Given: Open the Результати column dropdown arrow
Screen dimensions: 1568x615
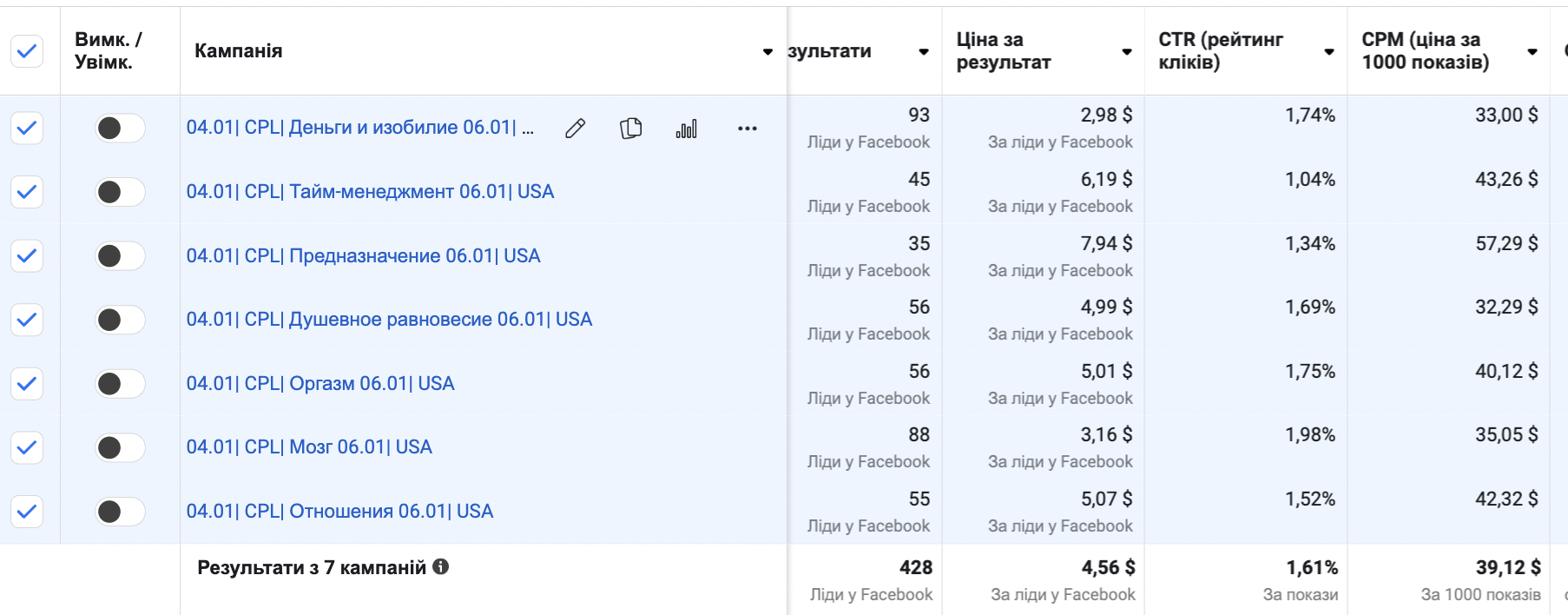Looking at the screenshot, I should click(x=924, y=52).
